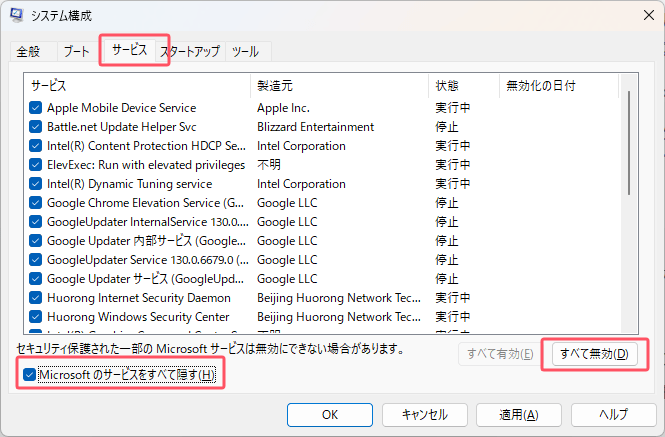Screen dimensions: 665x437
Task: Click the システム構成 title bar icon
Action: pos(16,15)
